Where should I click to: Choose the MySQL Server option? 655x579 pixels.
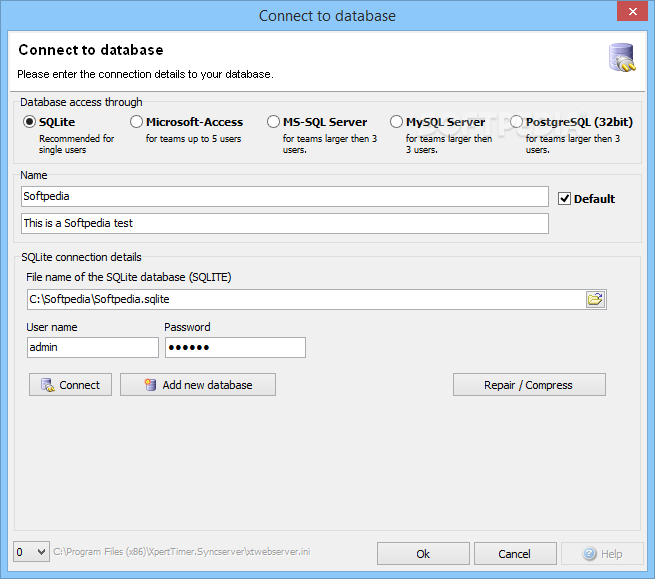tap(396, 122)
